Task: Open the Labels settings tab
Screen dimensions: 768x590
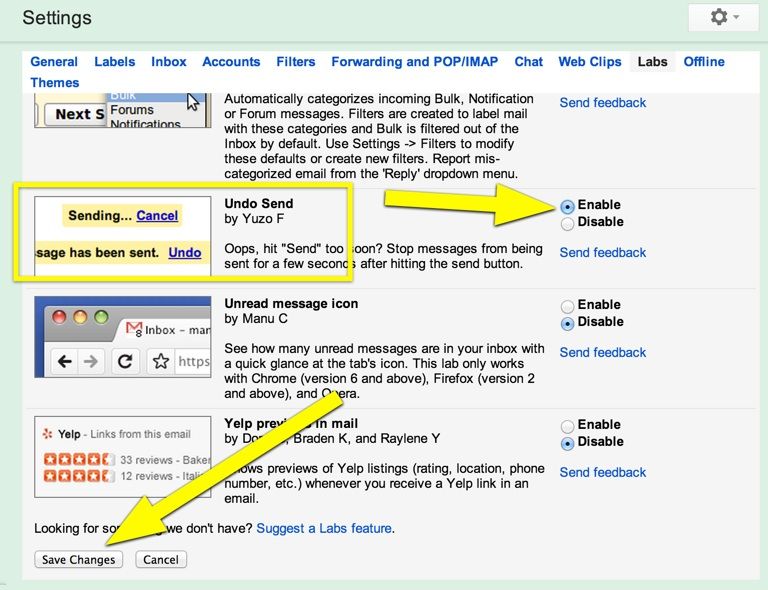Action: click(x=114, y=62)
